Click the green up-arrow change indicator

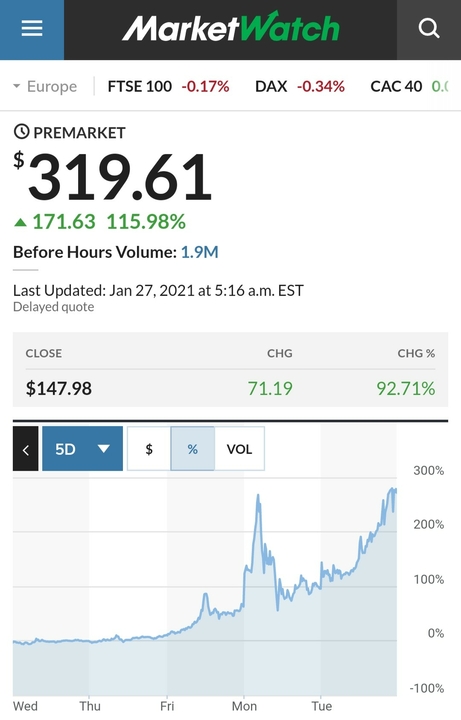click(20, 223)
